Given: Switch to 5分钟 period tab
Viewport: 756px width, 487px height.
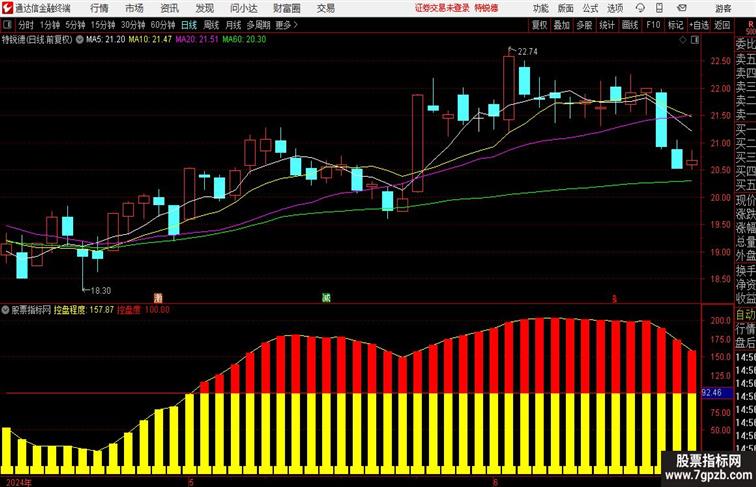Looking at the screenshot, I should 75,25.
